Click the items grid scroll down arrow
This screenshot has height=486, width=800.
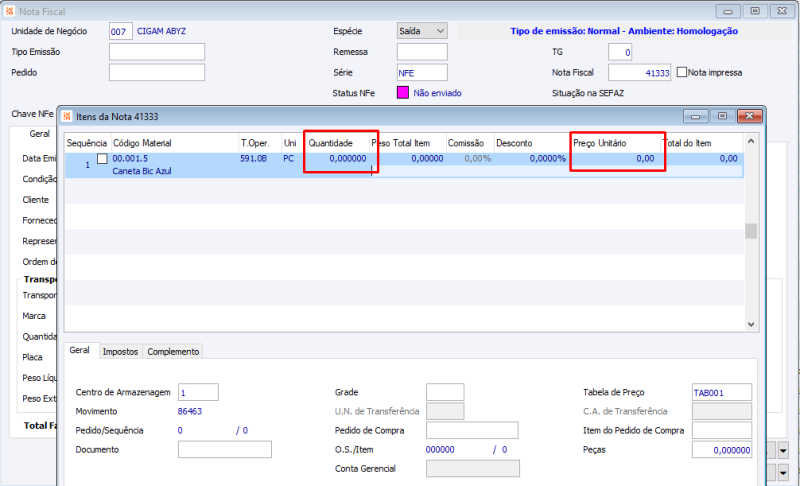[x=751, y=324]
